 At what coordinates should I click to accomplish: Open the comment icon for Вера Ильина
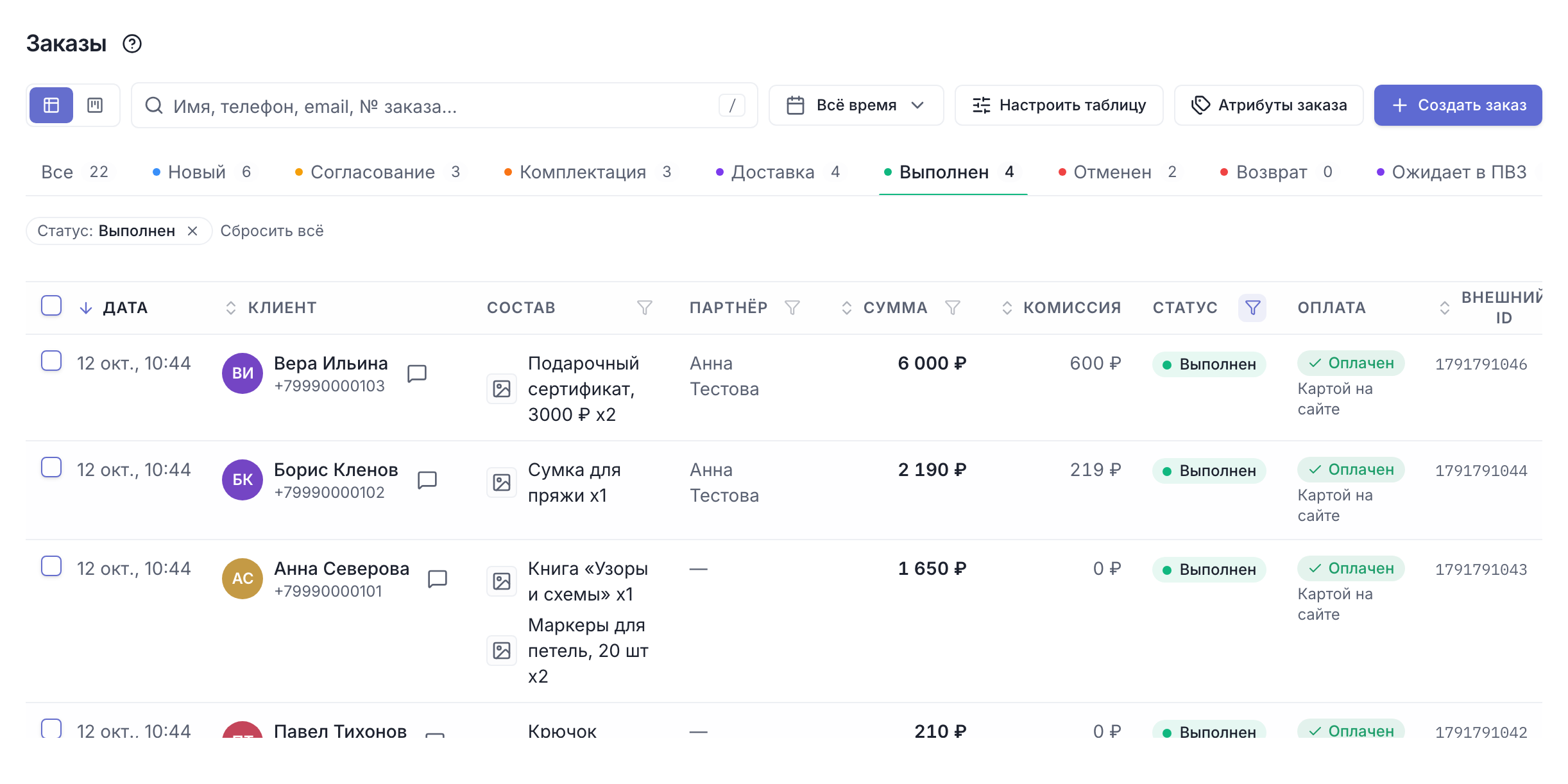pos(417,373)
